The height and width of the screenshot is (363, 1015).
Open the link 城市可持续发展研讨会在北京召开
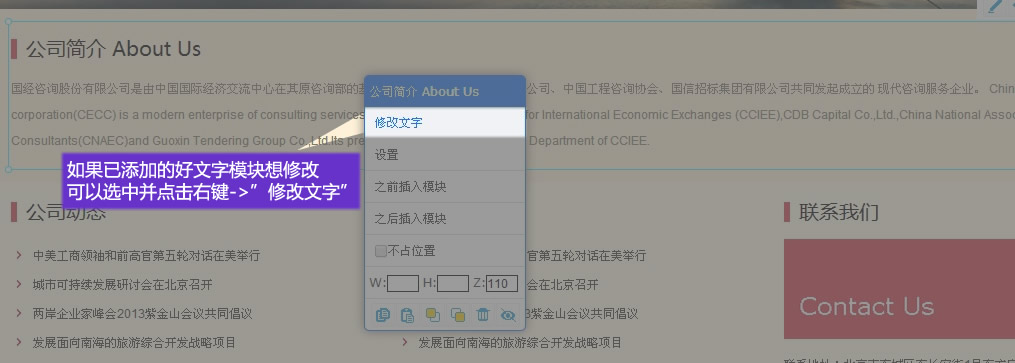click(x=122, y=285)
